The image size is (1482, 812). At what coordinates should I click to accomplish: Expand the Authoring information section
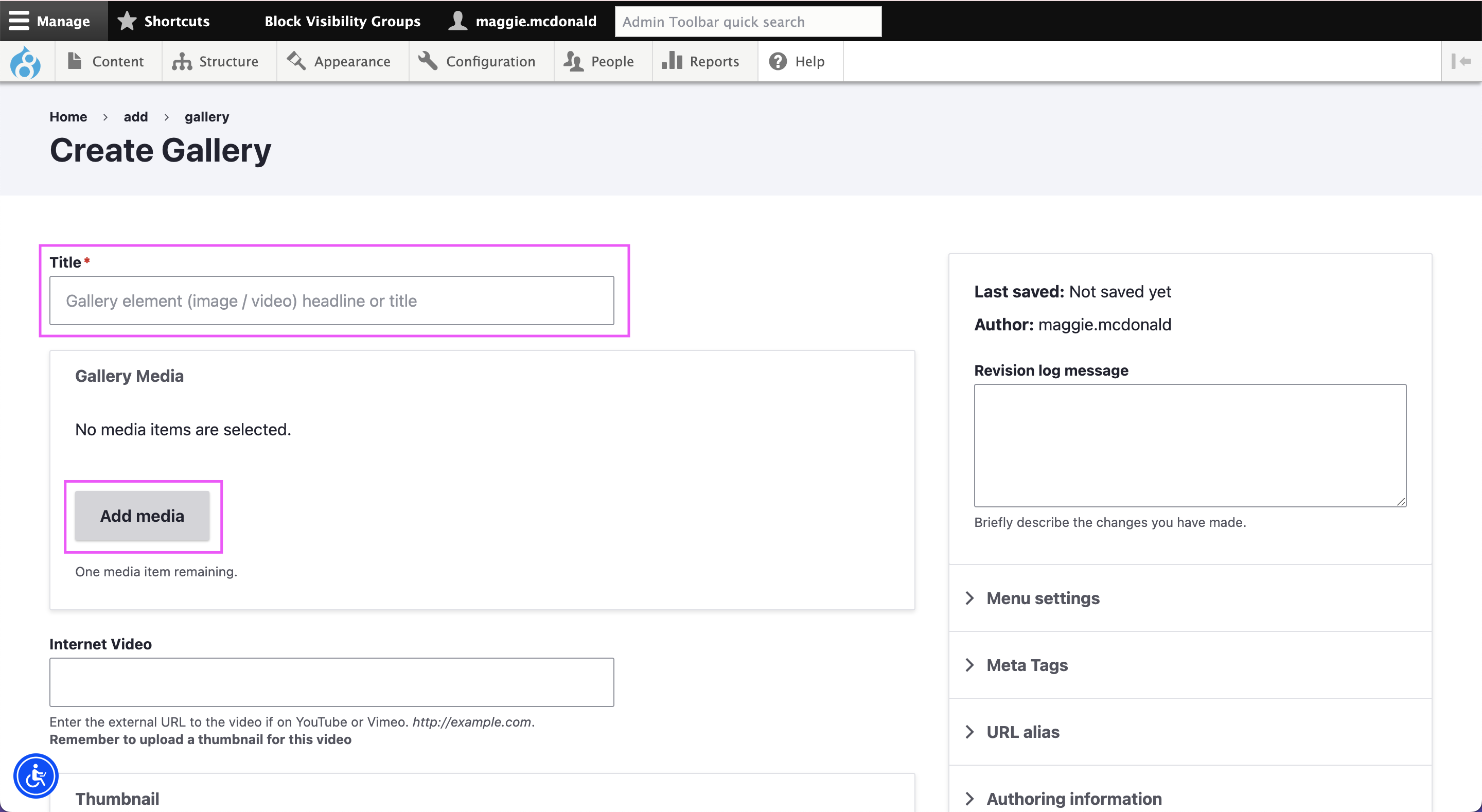pyautogui.click(x=1073, y=798)
